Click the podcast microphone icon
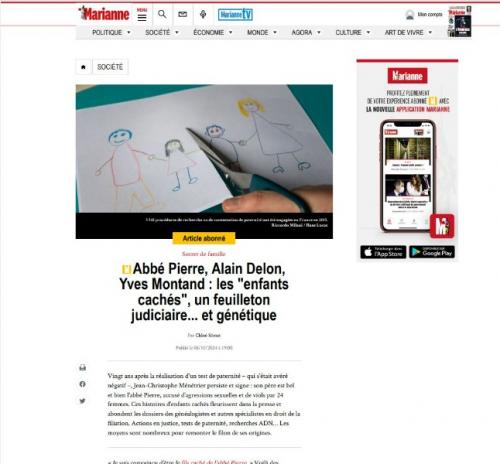Image resolution: width=500 pixels, height=464 pixels. 203,14
